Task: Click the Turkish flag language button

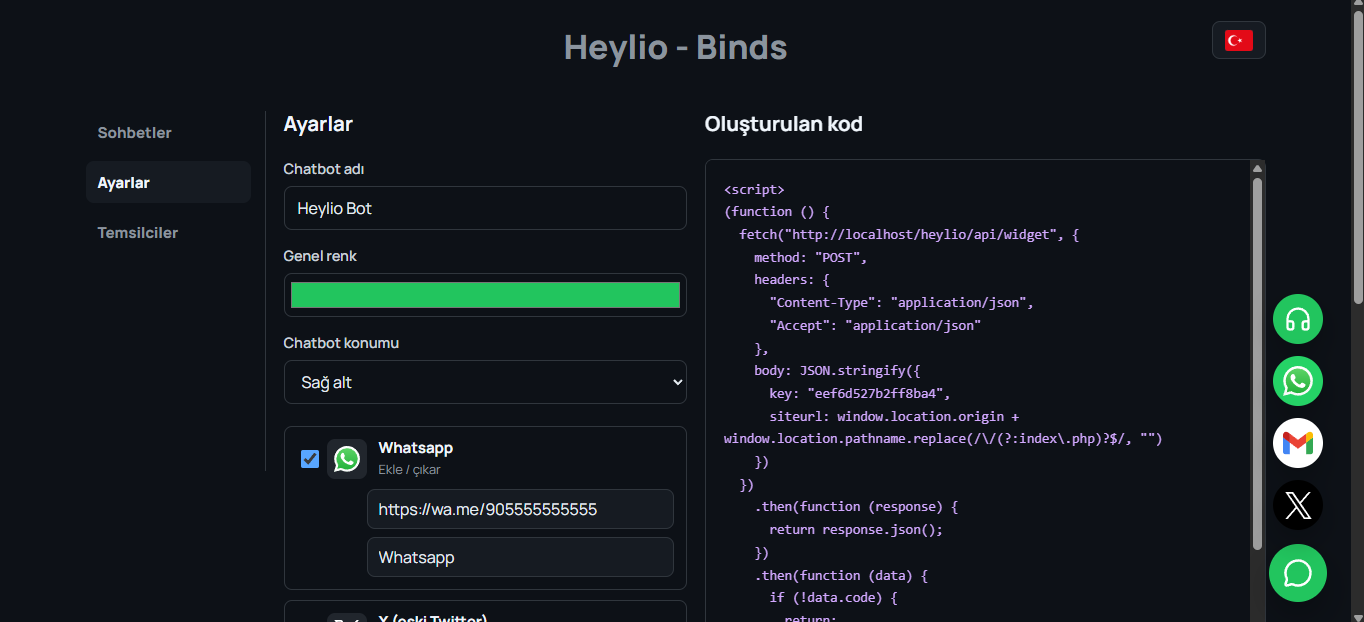Action: (1239, 40)
